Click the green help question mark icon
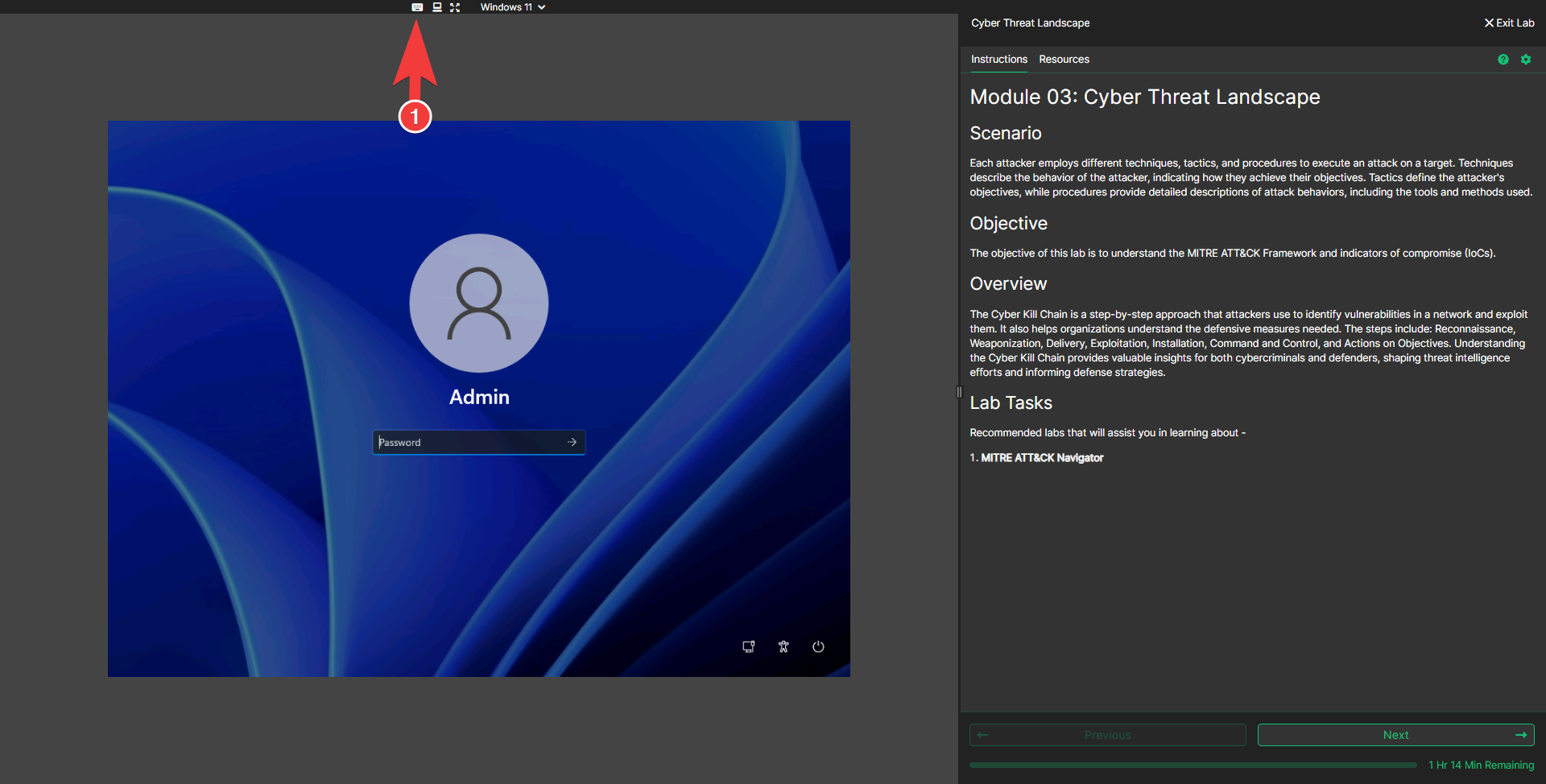1546x784 pixels. tap(1503, 60)
